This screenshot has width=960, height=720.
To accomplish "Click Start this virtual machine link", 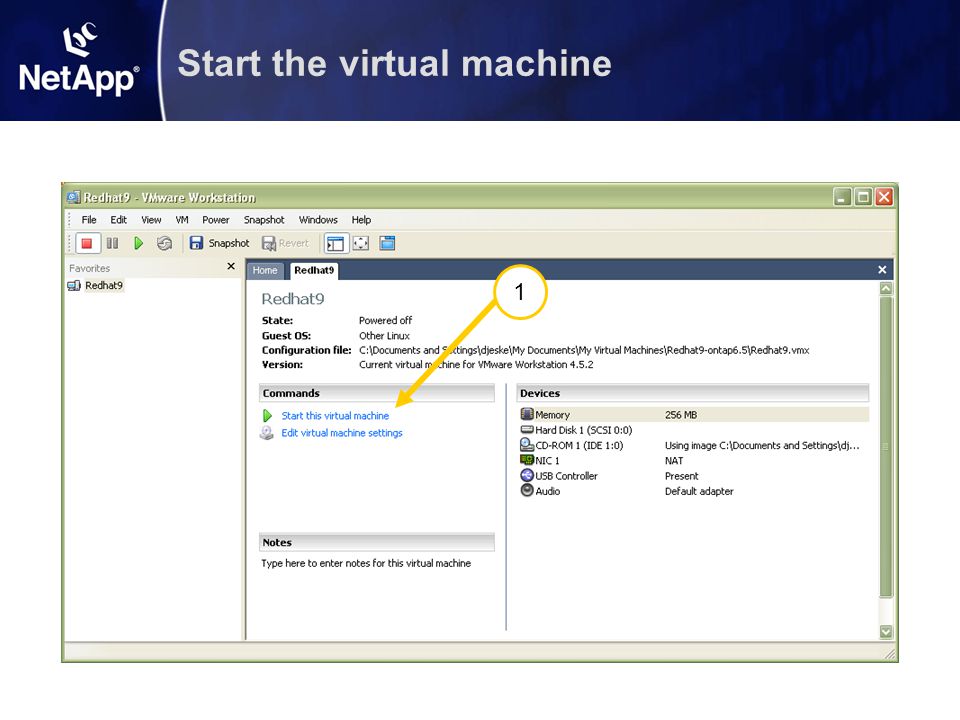I will pyautogui.click(x=335, y=416).
